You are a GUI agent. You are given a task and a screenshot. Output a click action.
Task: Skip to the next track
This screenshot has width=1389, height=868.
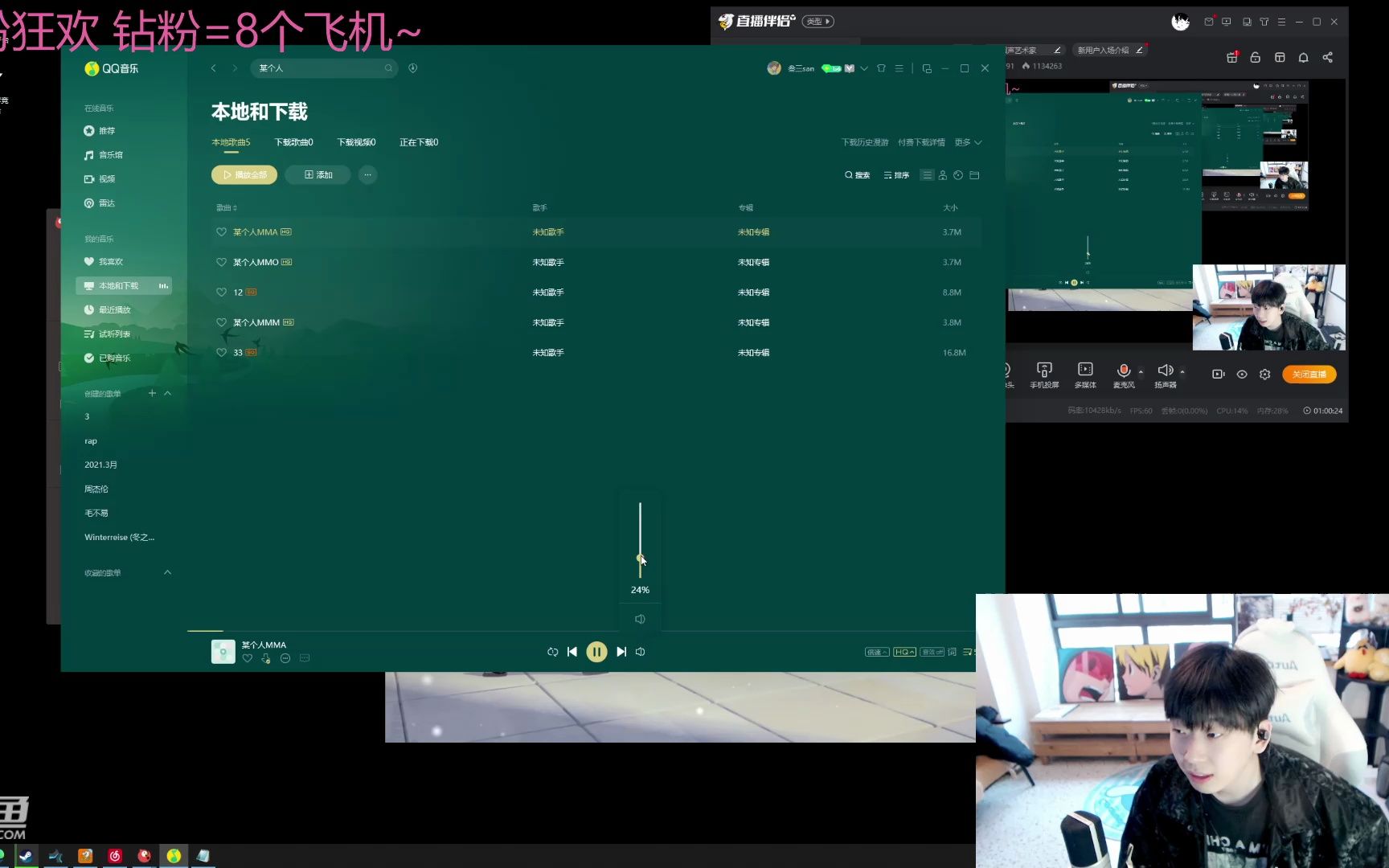click(621, 652)
